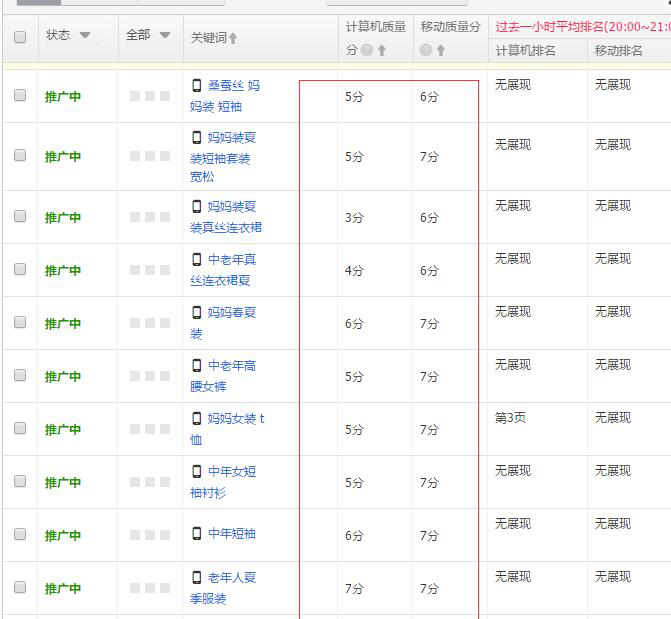Check the row for 妈妈装夏装短袖套装宽松
The width and height of the screenshot is (671, 619).
tap(20, 155)
